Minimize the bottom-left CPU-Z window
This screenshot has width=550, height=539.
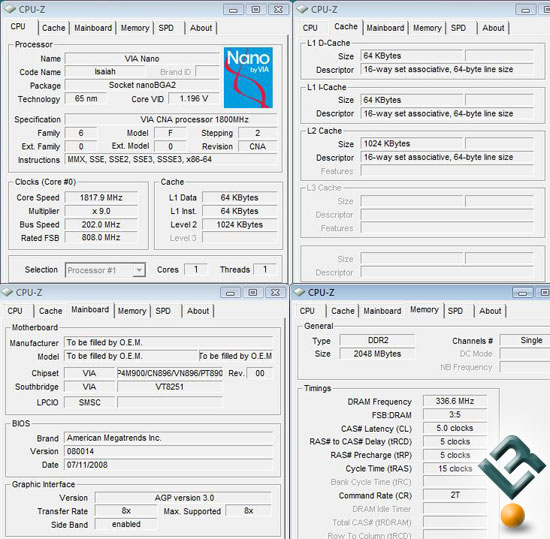230,292
